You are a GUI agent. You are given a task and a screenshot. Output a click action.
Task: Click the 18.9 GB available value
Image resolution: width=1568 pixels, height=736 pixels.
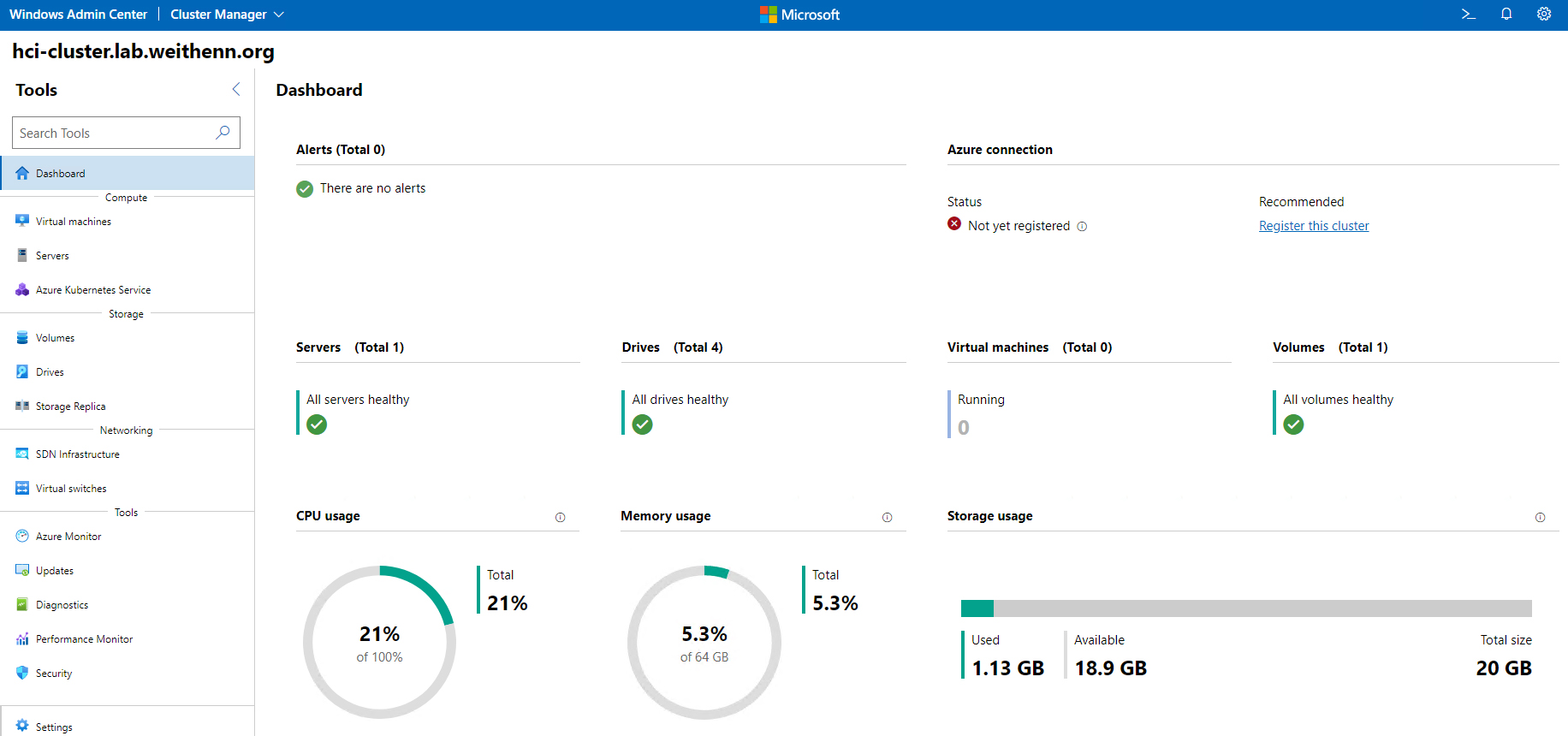point(1111,668)
